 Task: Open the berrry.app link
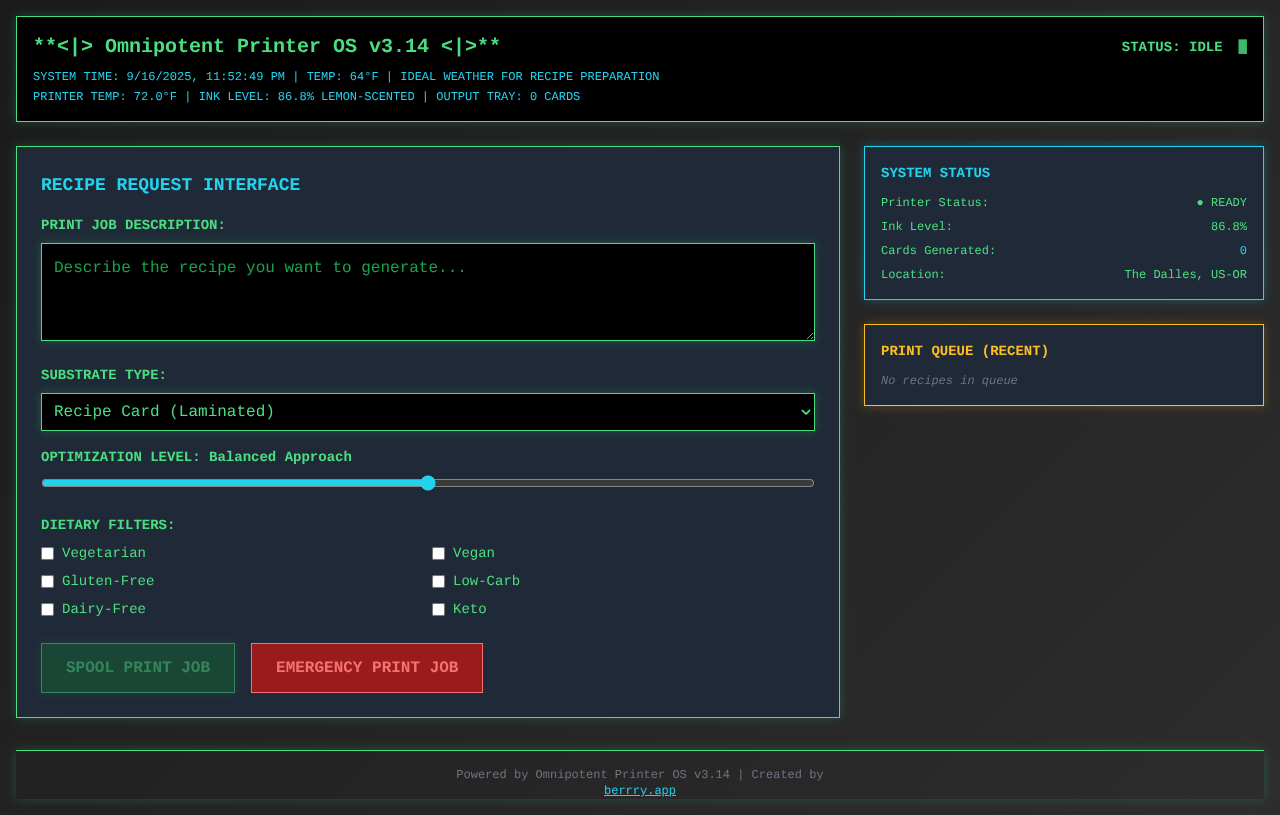[639, 790]
